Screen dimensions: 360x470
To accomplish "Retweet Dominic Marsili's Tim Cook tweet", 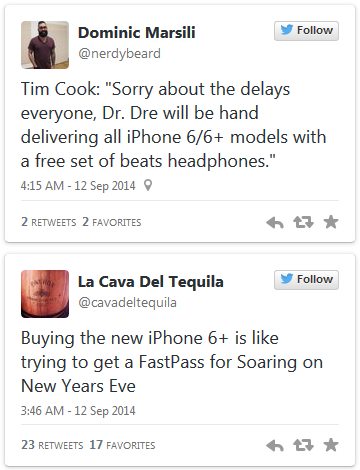I will 303,222.
